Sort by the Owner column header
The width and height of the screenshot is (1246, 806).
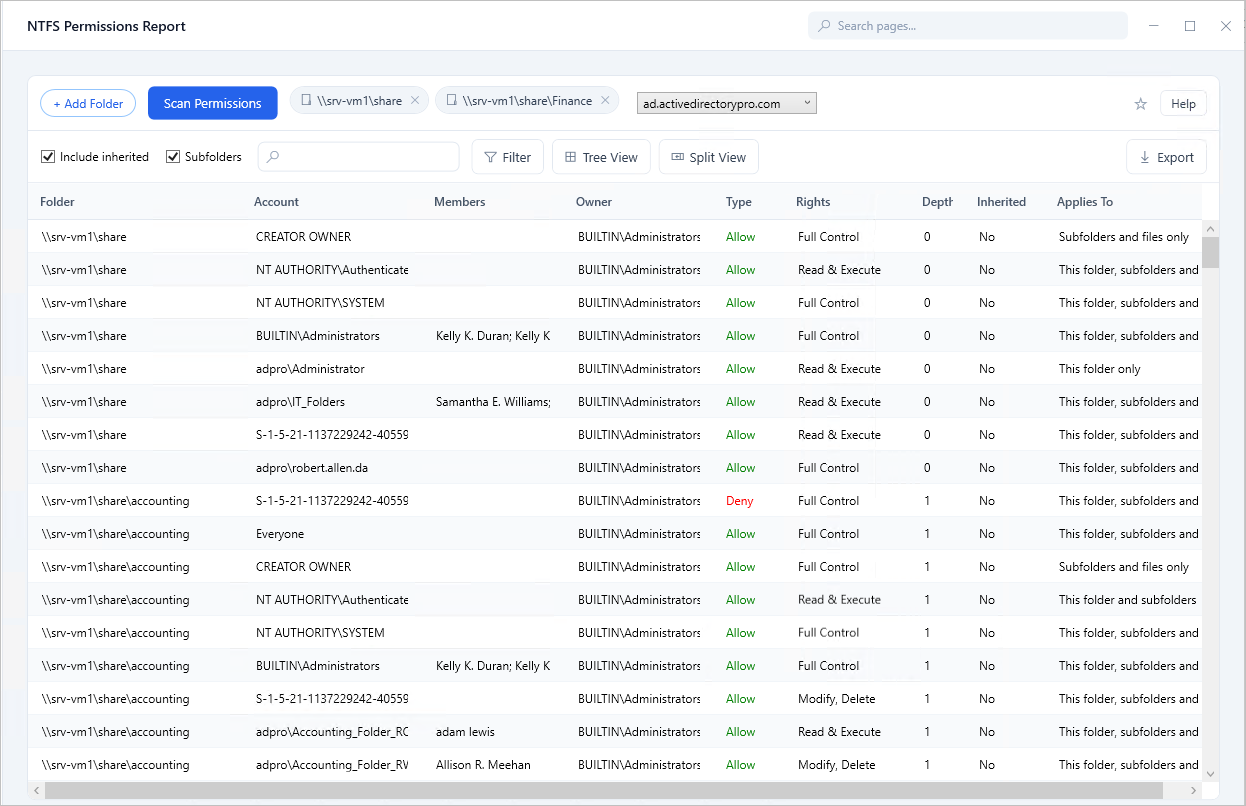click(594, 202)
